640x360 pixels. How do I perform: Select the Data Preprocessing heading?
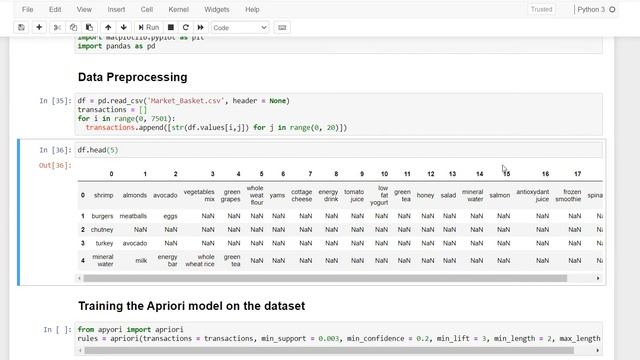point(133,77)
